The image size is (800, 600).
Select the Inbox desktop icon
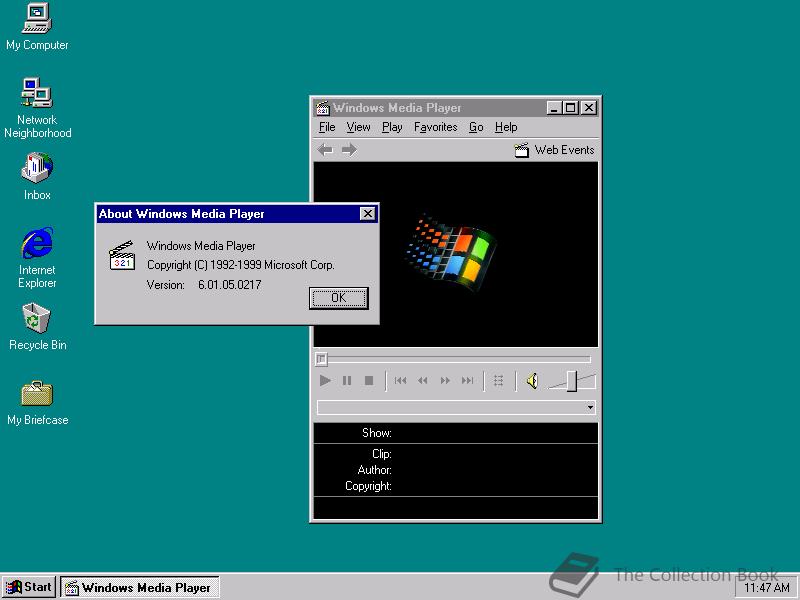(x=37, y=177)
